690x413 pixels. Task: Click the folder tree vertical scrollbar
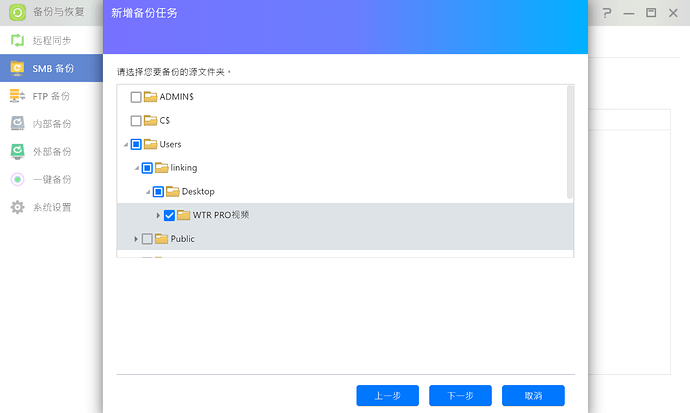[x=570, y=140]
